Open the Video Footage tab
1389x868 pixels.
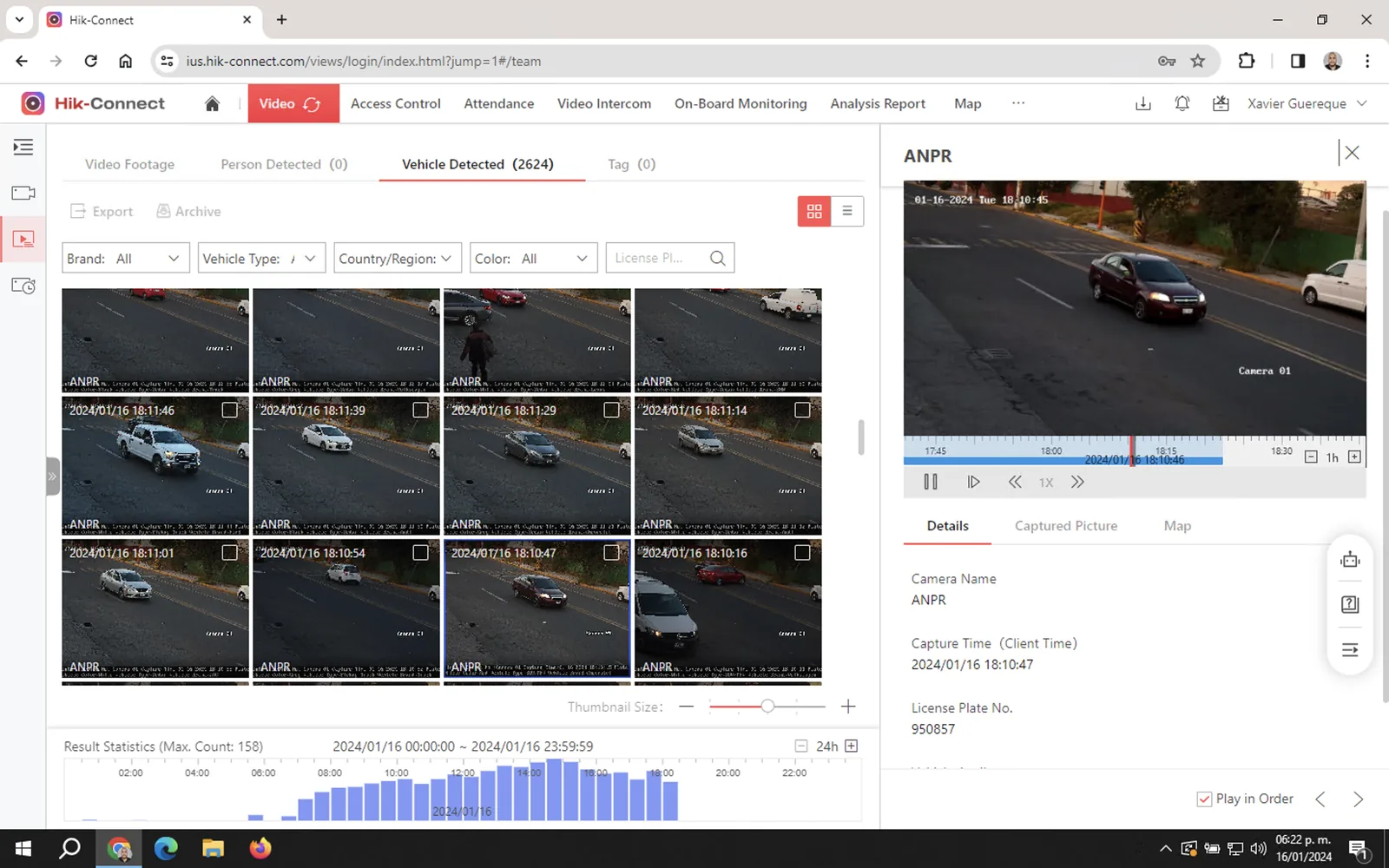click(129, 164)
